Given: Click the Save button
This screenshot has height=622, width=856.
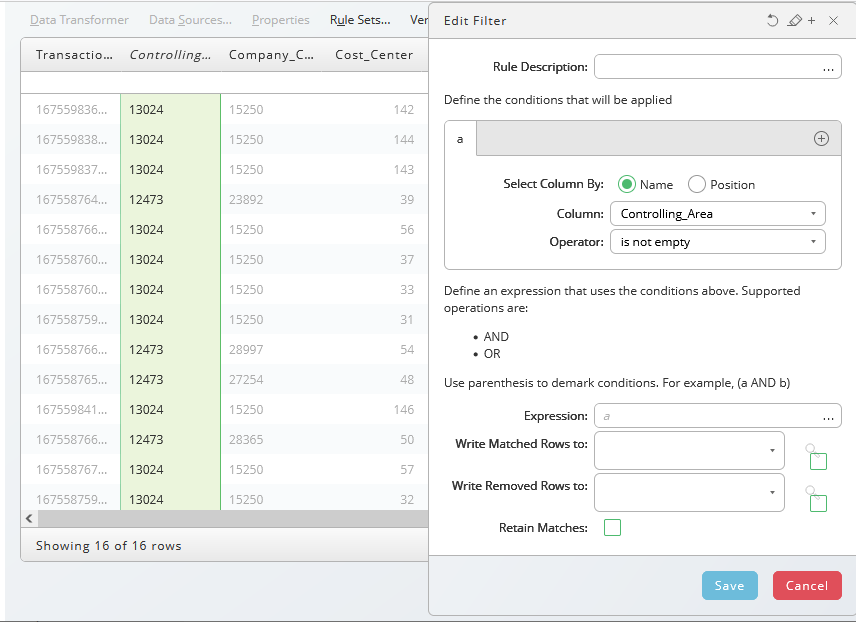Looking at the screenshot, I should pyautogui.click(x=729, y=585).
